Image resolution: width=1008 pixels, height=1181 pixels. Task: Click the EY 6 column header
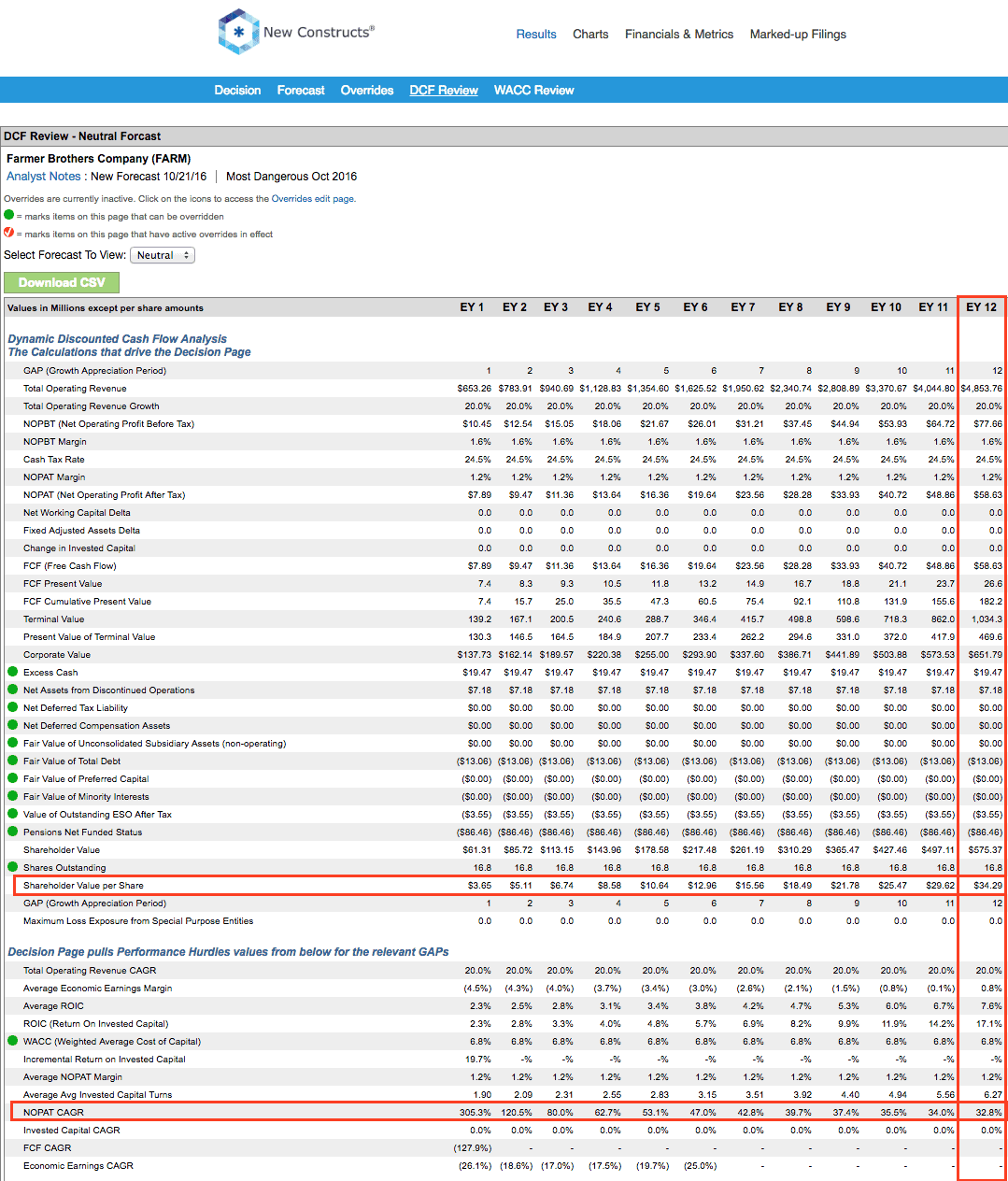pos(695,307)
